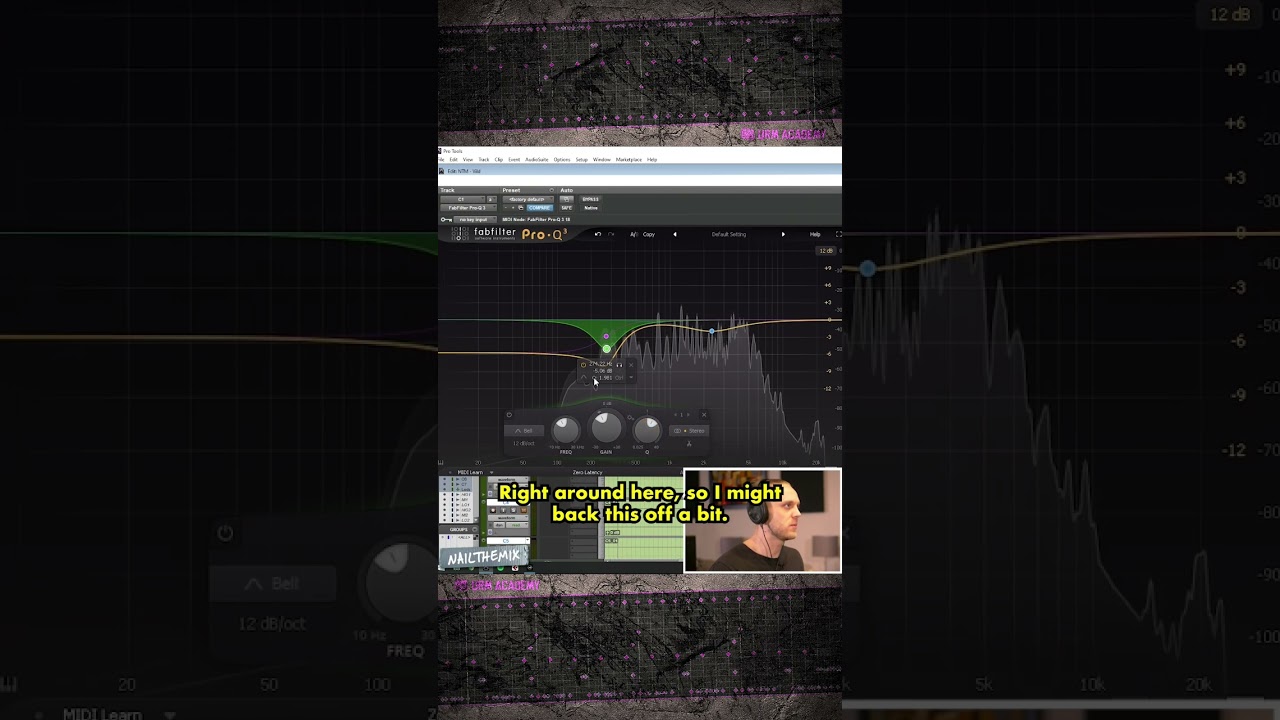
Task: Click the 1.981 Q value in popup
Action: 605,378
